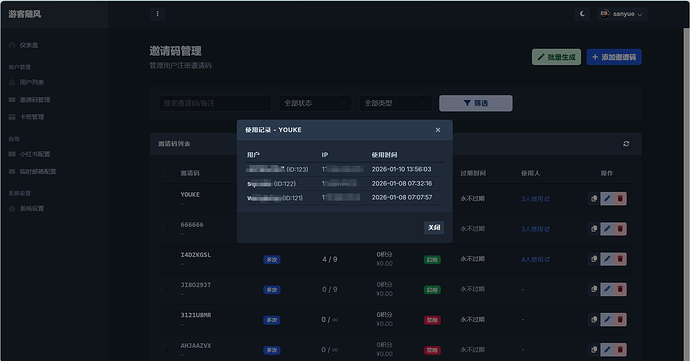This screenshot has width=690, height=361.
Task: Click the 多次 badge in the I4DZKGSL row
Action: click(x=272, y=260)
